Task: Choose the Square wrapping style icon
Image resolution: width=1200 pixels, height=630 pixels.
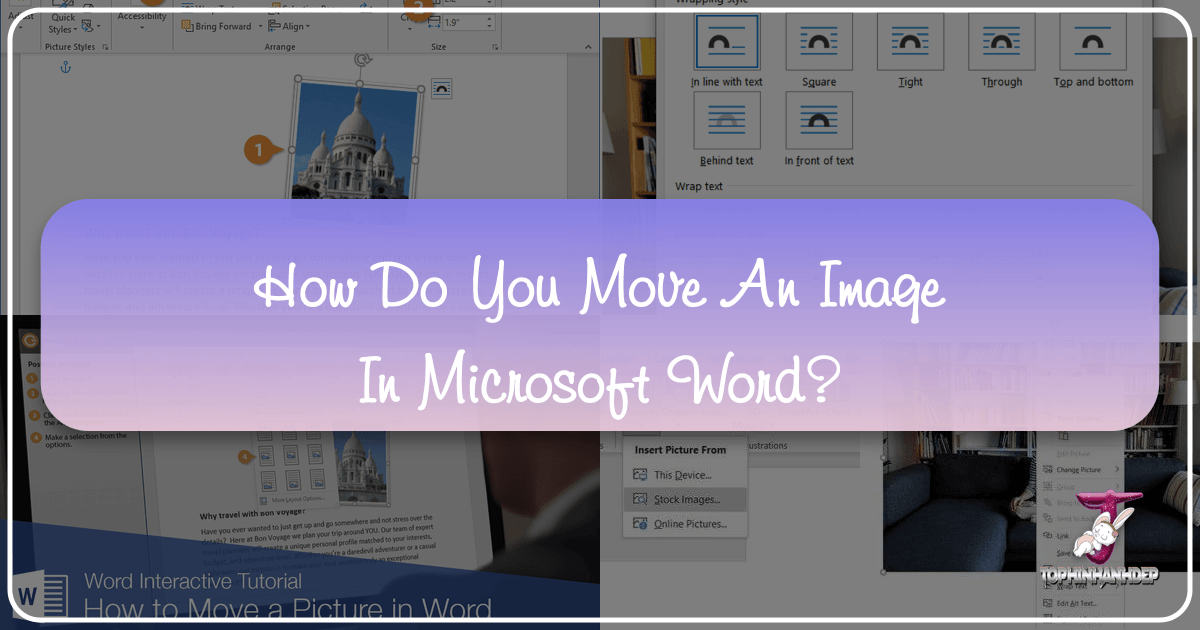Action: coord(818,43)
